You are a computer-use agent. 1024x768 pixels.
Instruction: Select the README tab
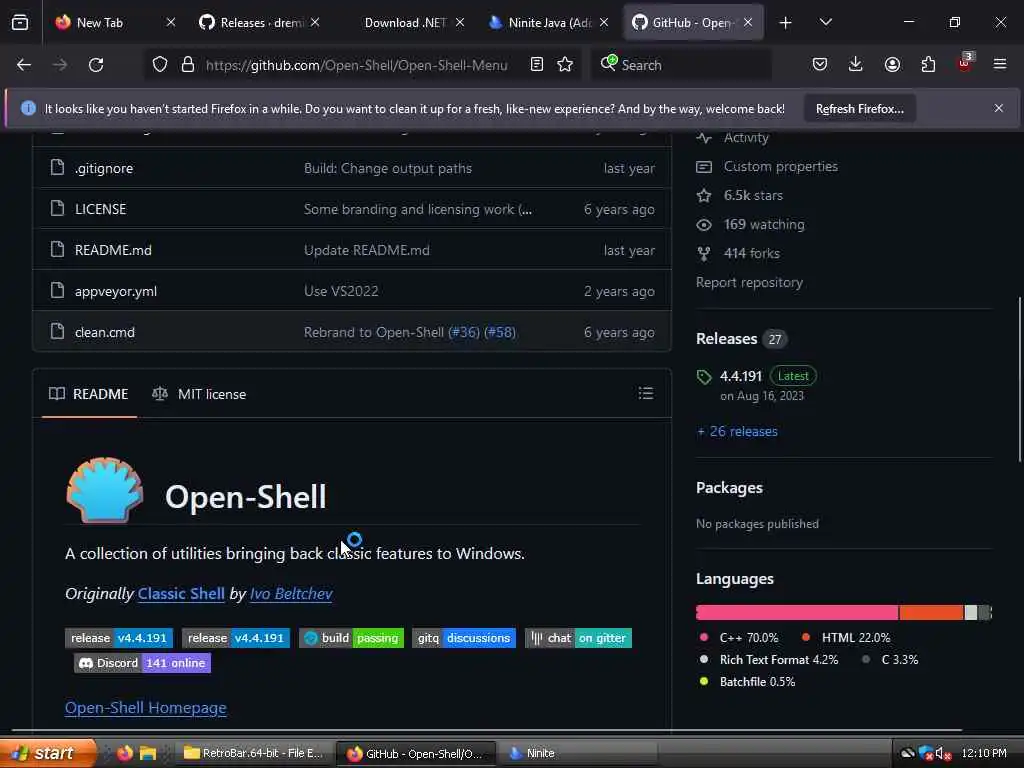point(89,394)
